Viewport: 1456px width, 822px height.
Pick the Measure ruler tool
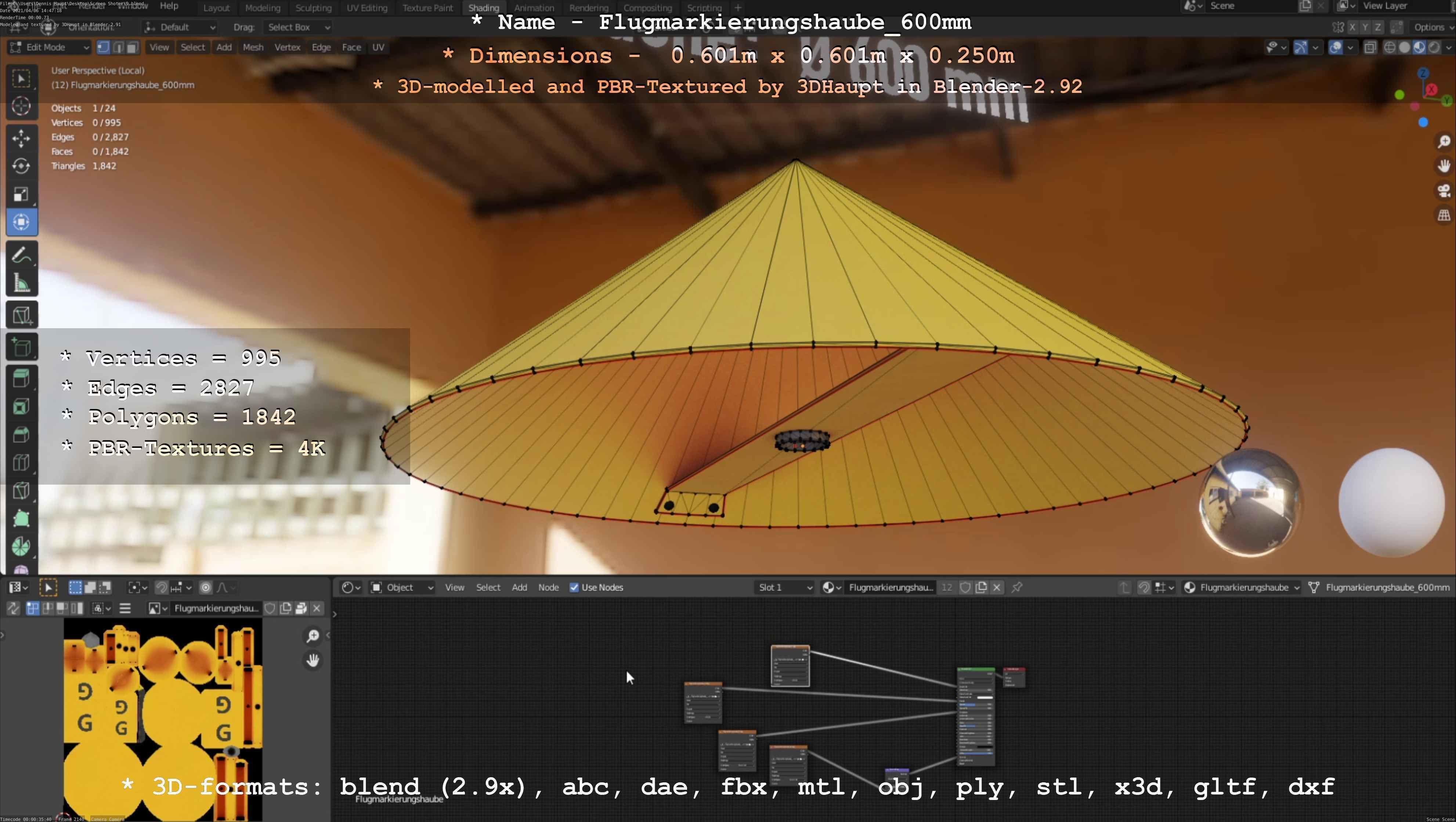[21, 283]
